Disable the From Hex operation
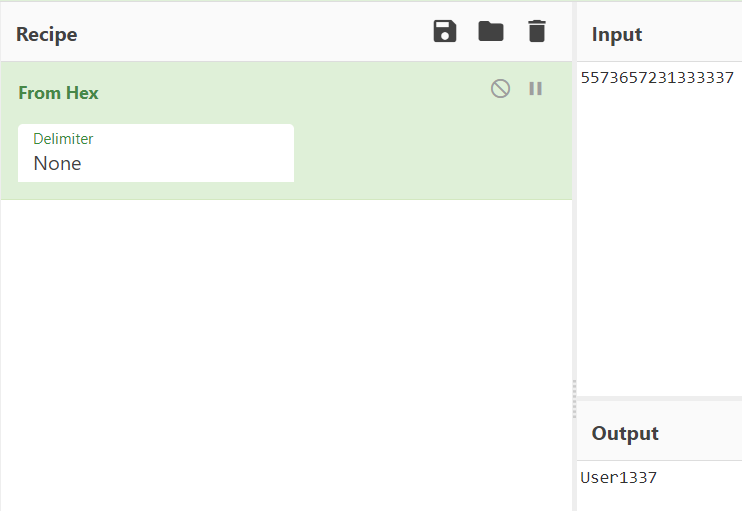The image size is (742, 511). click(x=500, y=89)
